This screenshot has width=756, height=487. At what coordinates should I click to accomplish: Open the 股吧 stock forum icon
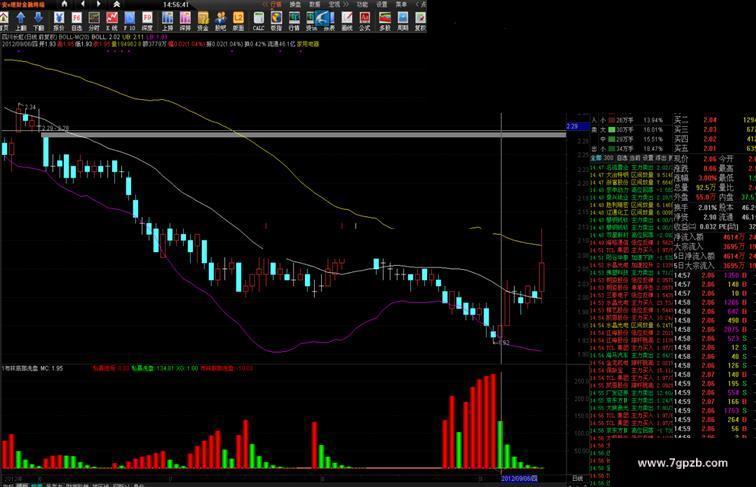tap(220, 21)
